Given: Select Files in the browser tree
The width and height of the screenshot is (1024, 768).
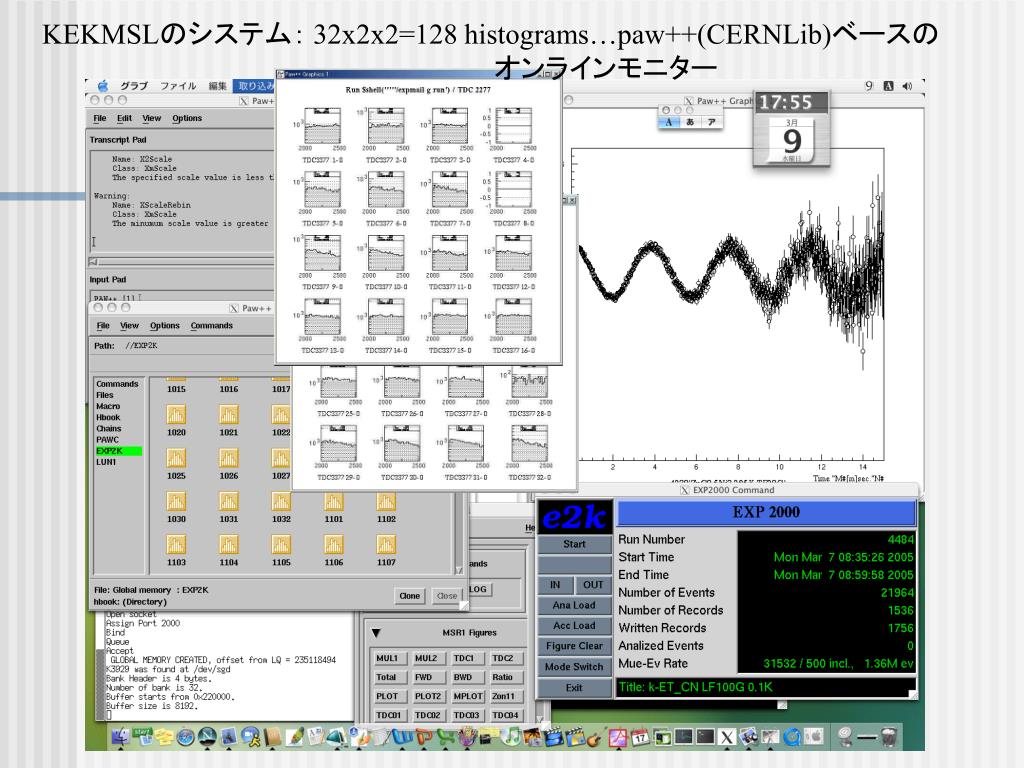Looking at the screenshot, I should [104, 395].
